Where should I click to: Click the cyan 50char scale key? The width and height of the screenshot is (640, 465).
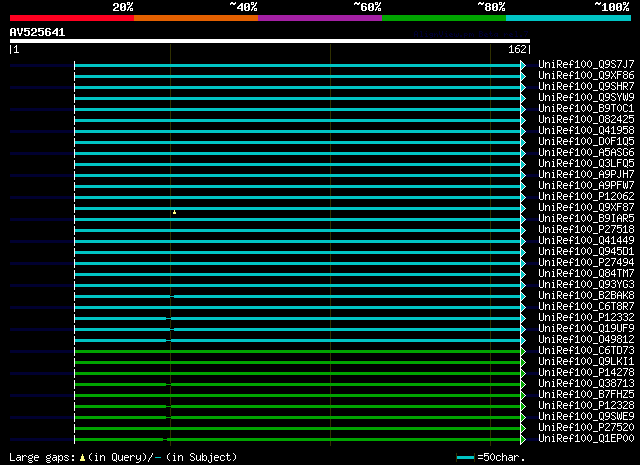(465, 458)
